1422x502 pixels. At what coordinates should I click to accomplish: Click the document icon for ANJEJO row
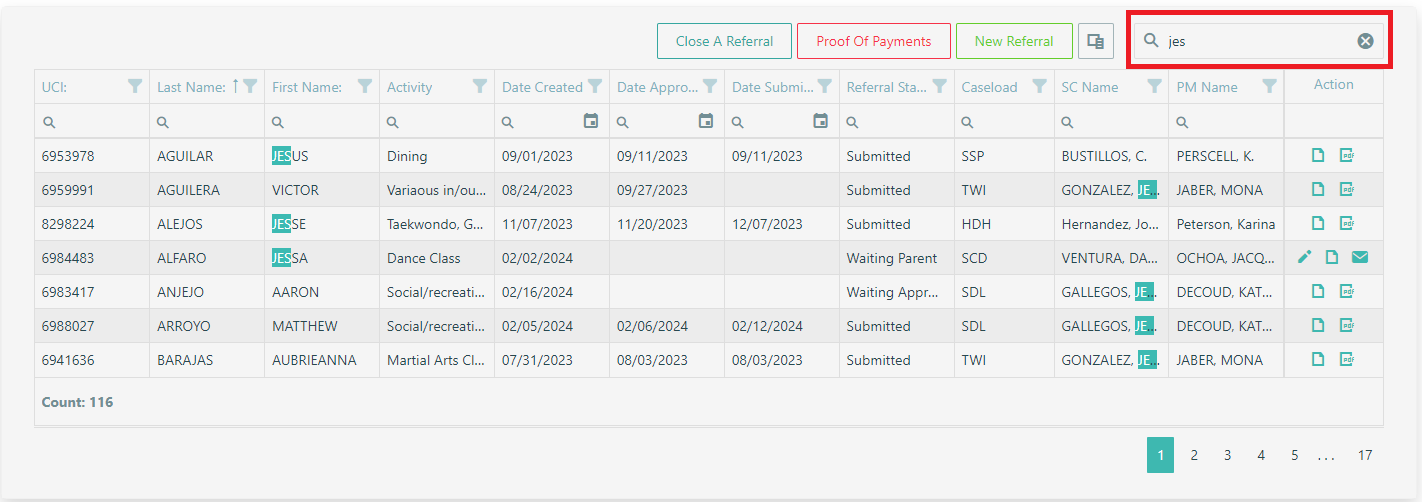point(1318,292)
